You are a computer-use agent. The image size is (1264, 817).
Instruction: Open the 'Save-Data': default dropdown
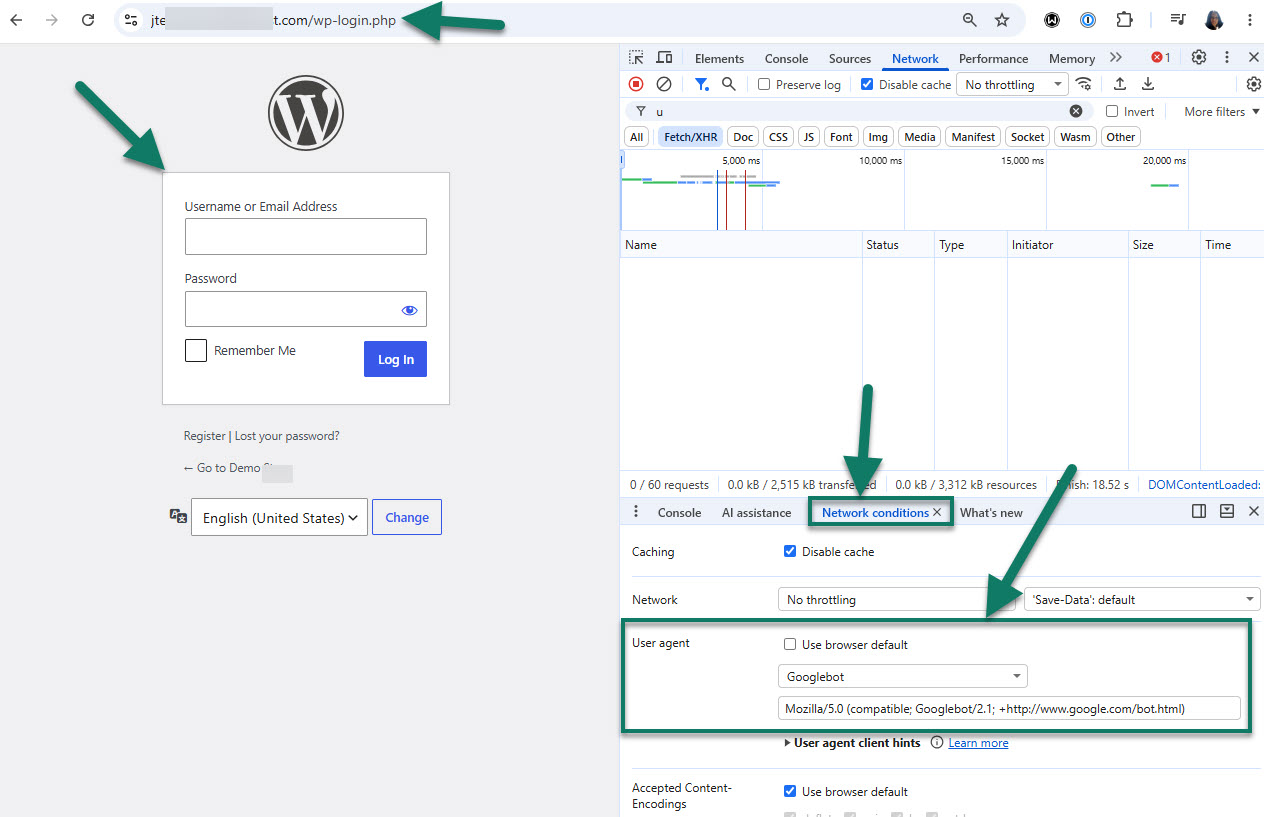1141,599
